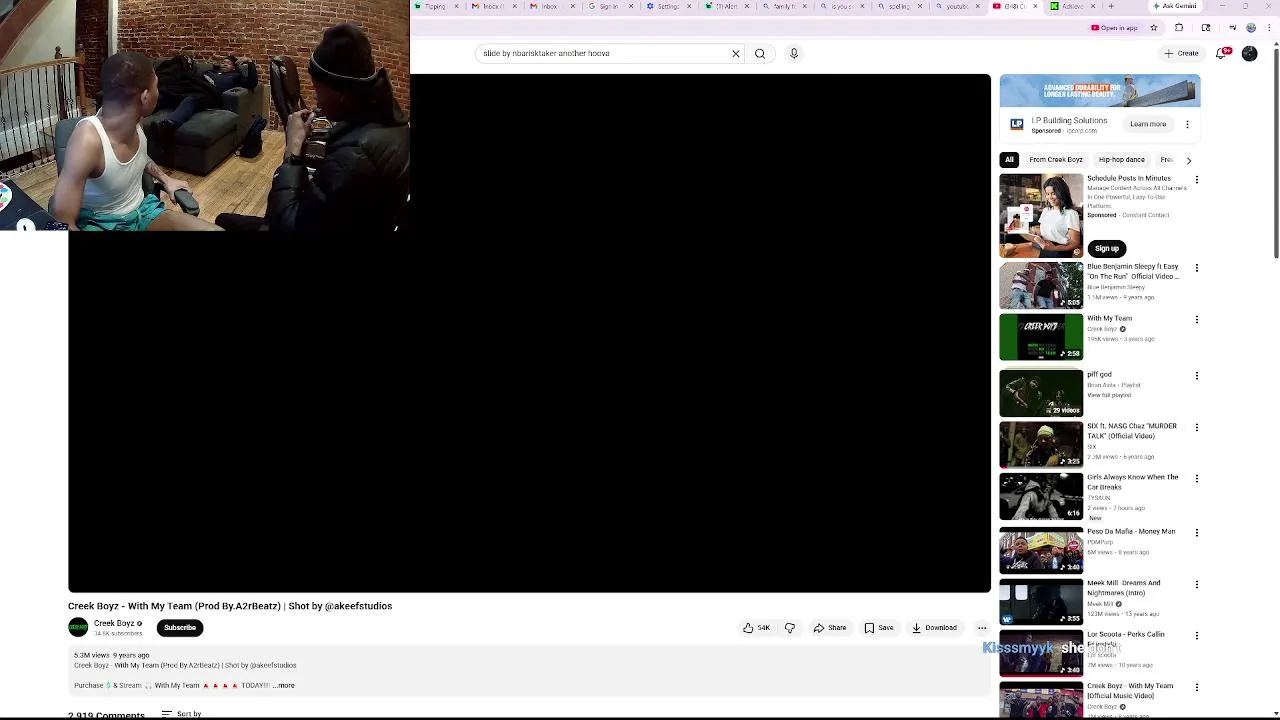Click the LP Building Solutions banner ad
Image resolution: width=1280 pixels, height=720 pixels.
point(1100,90)
